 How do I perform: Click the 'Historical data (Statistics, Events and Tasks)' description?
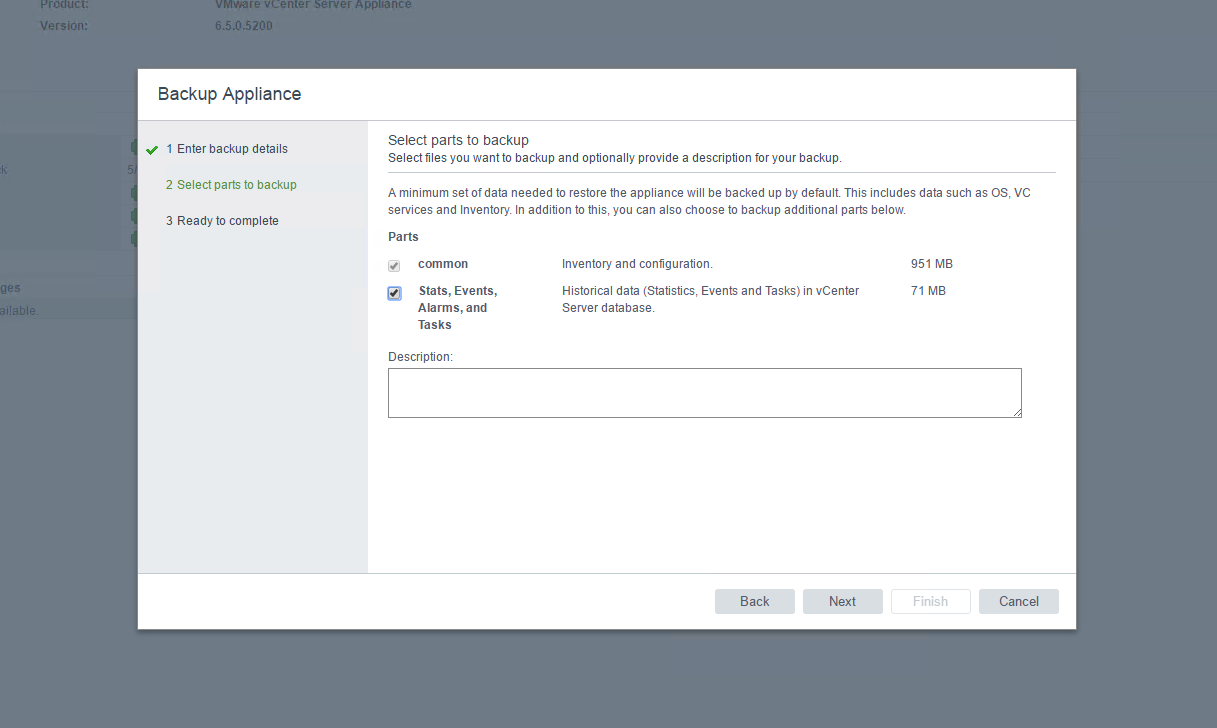click(x=711, y=299)
